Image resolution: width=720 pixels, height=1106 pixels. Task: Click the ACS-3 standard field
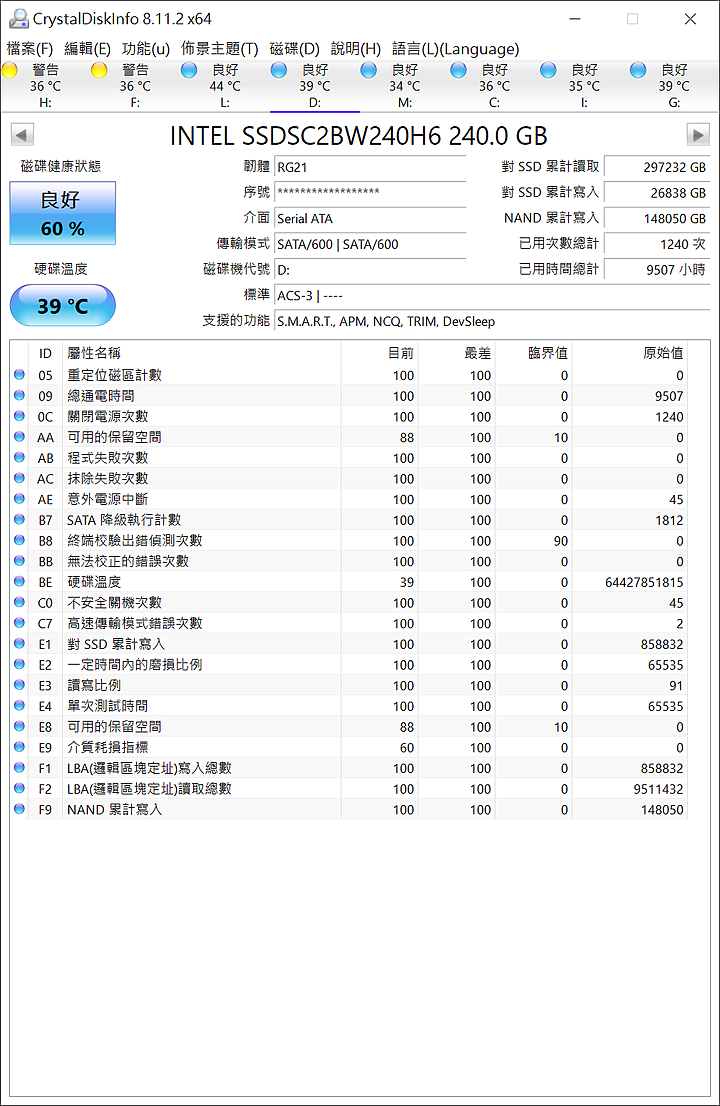(492, 296)
